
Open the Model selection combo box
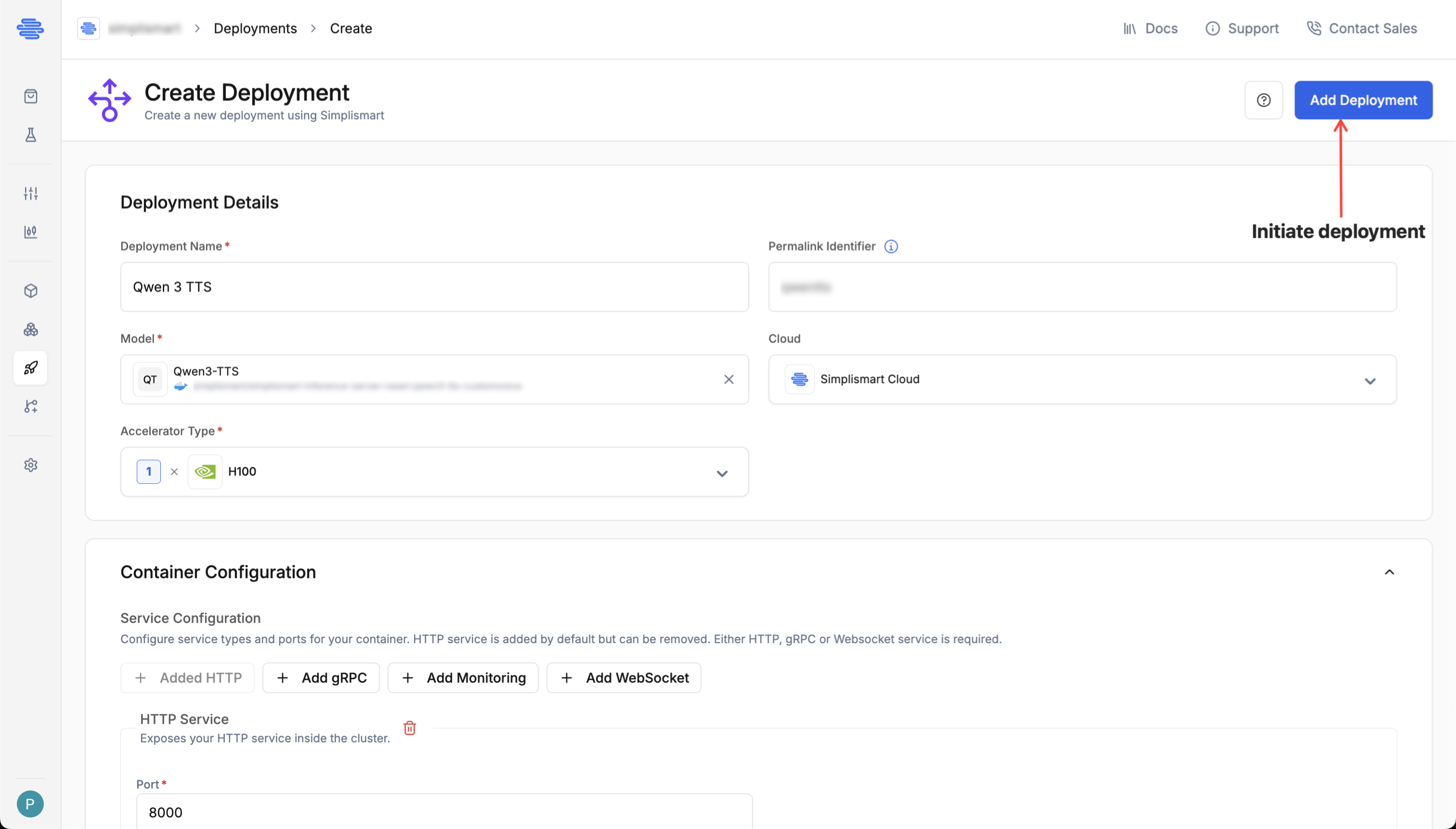tap(434, 380)
